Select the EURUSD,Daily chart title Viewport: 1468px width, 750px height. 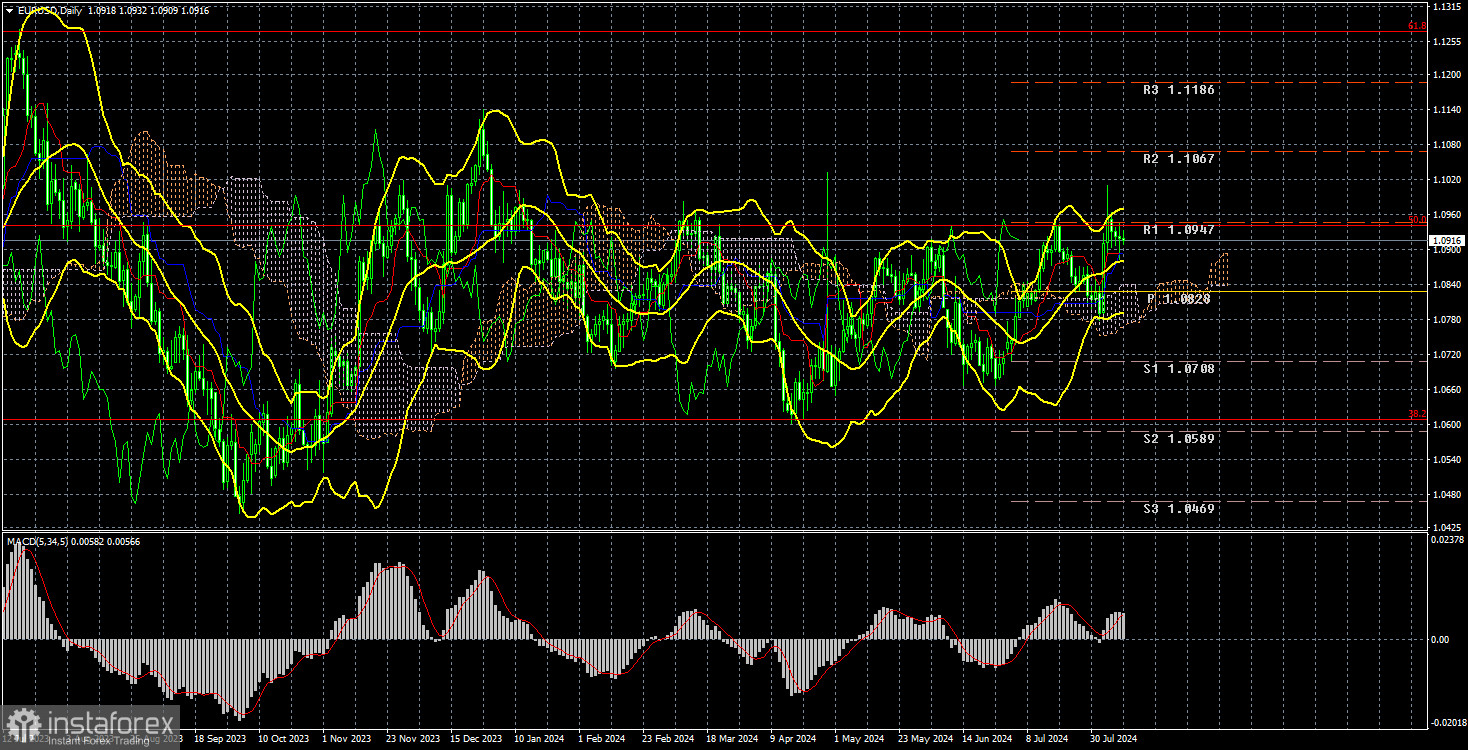(x=52, y=11)
